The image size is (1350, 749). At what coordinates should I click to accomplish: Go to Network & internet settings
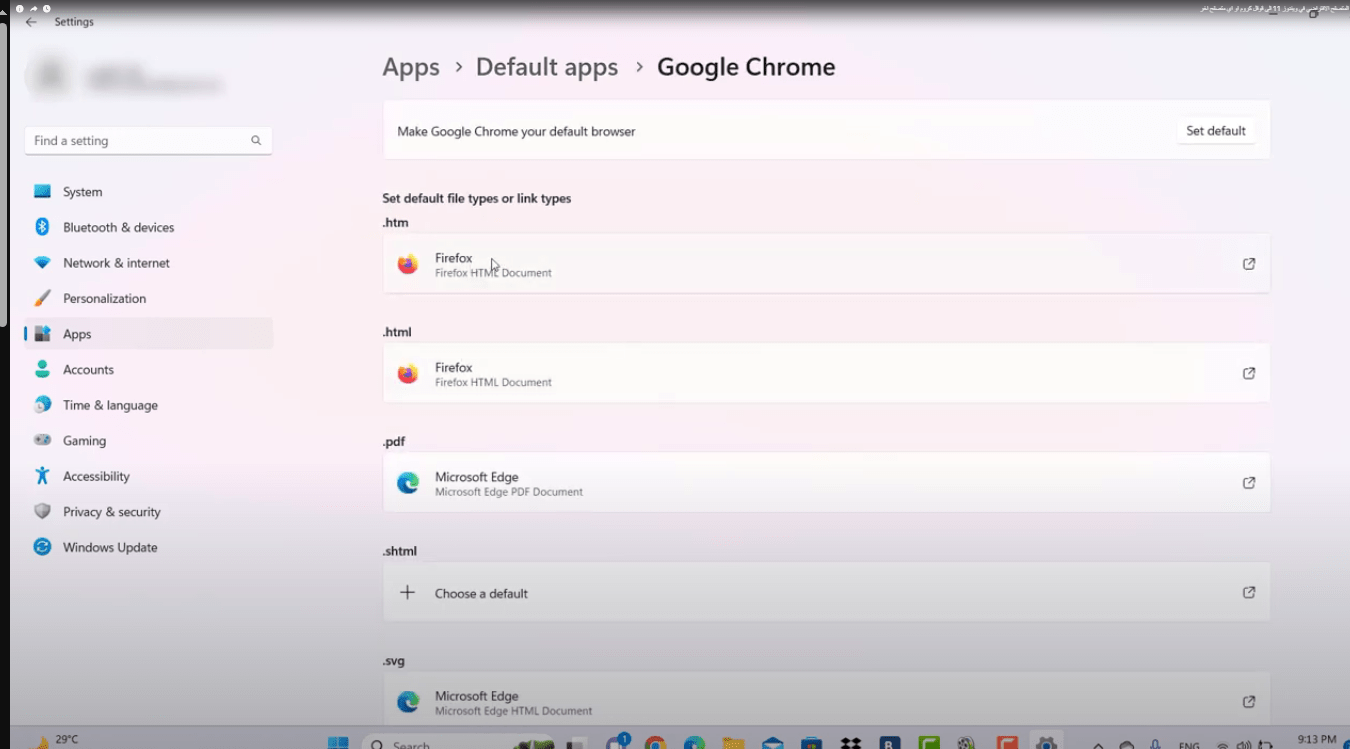(148, 263)
